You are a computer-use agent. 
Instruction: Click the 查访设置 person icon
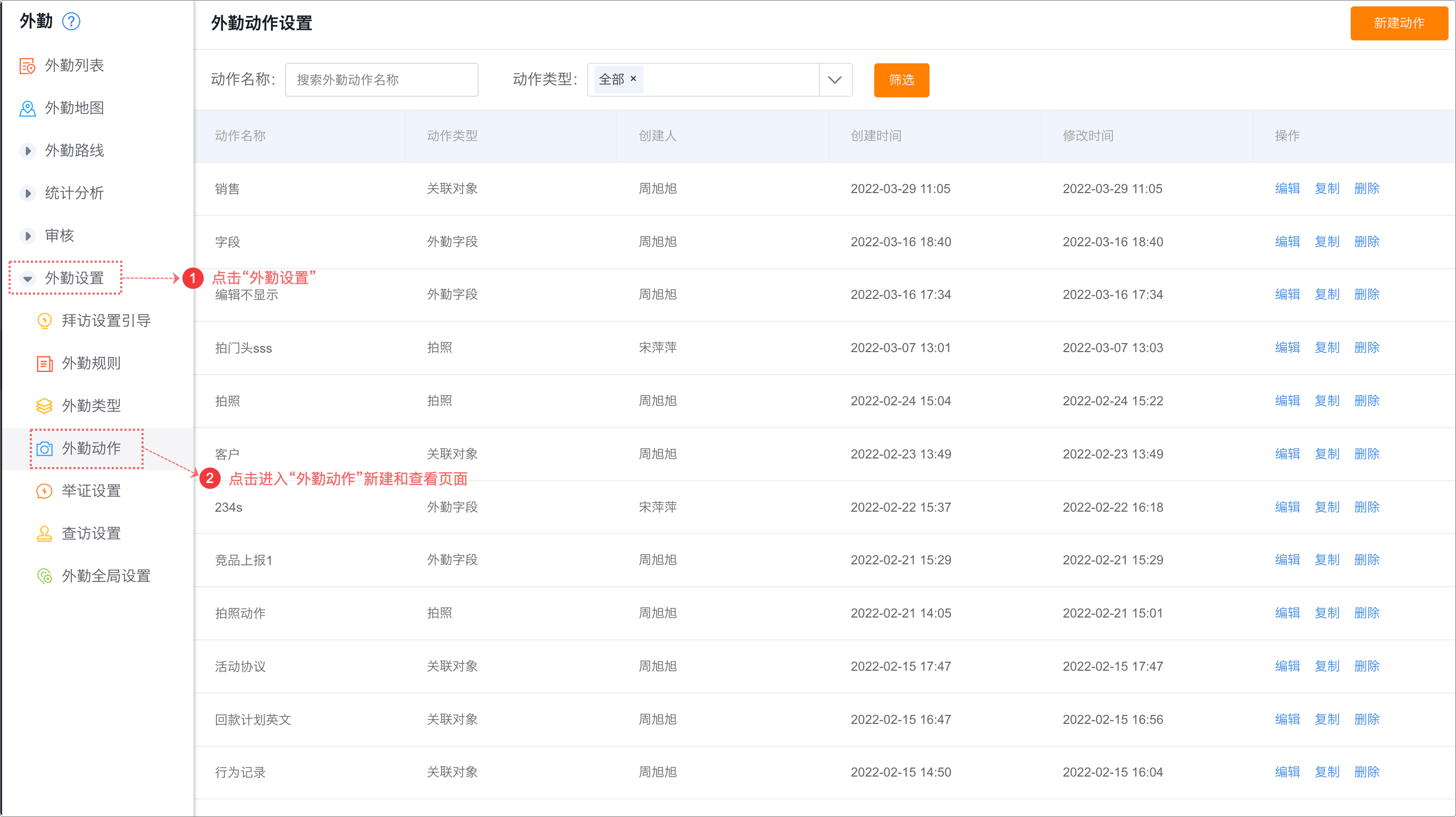(44, 533)
